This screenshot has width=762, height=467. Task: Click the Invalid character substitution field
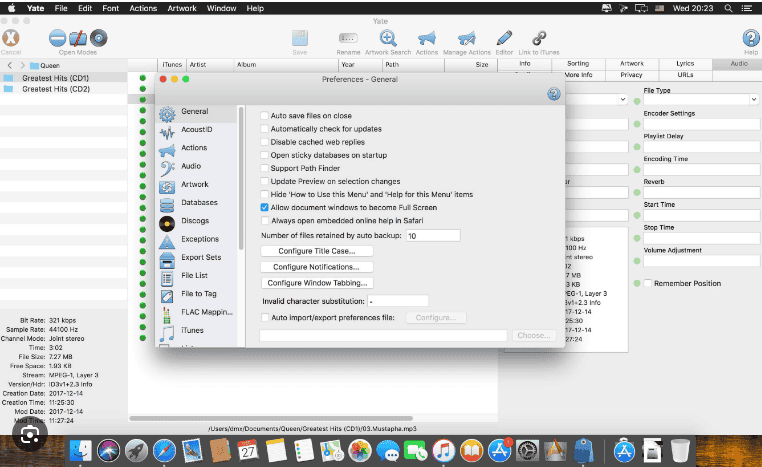pos(398,301)
